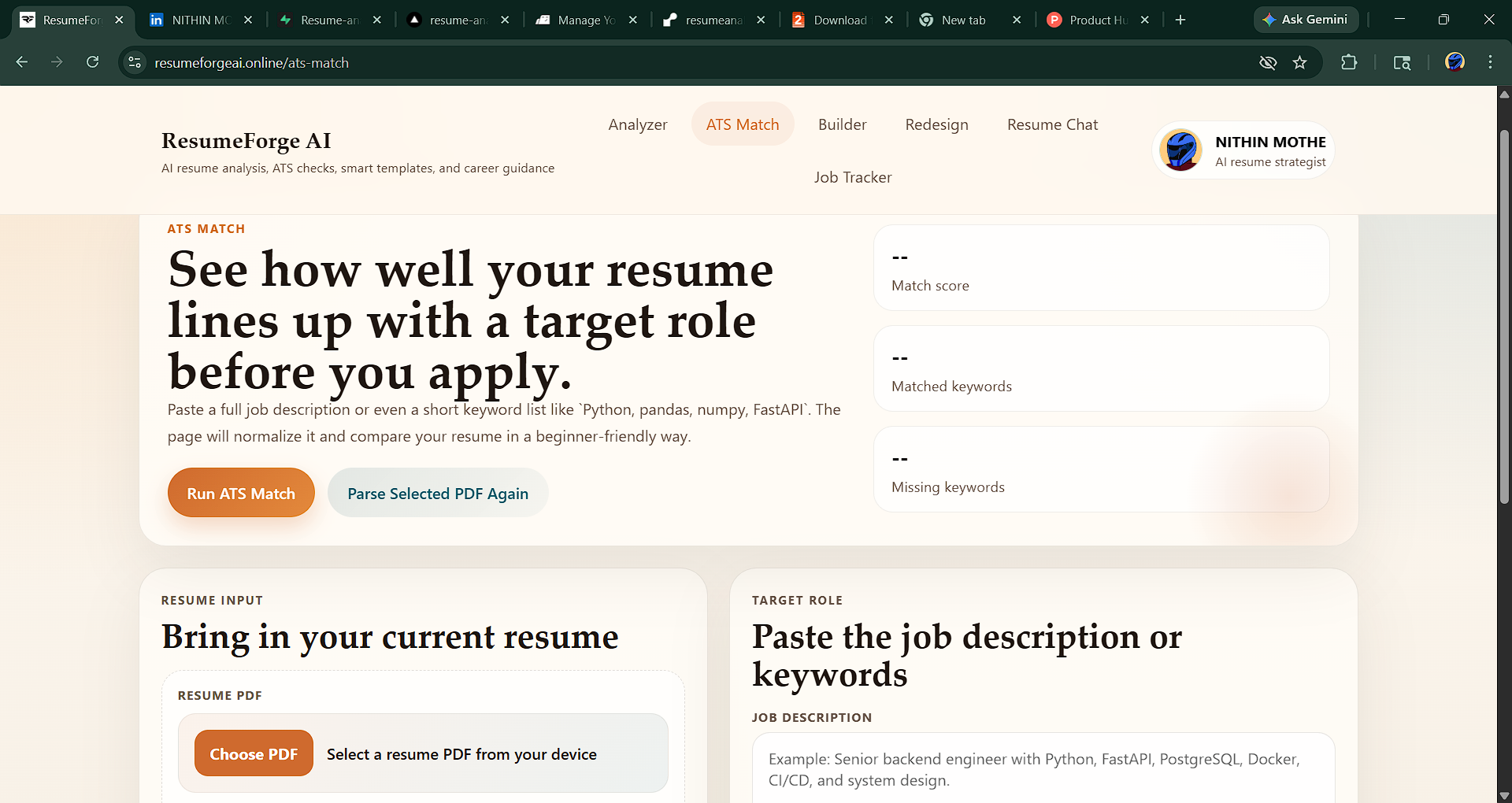The image size is (1512, 803).
Task: Close the Product Hunt tab
Action: [1145, 20]
